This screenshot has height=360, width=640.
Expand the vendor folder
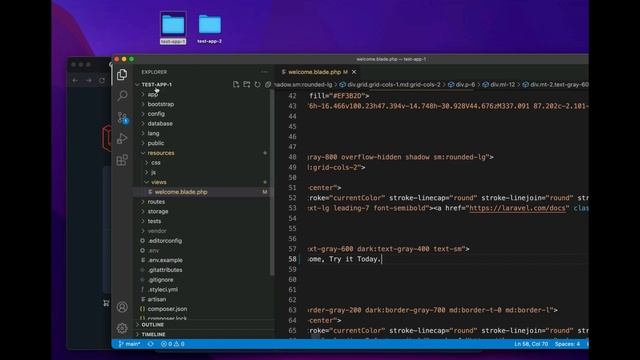click(x=203, y=231)
